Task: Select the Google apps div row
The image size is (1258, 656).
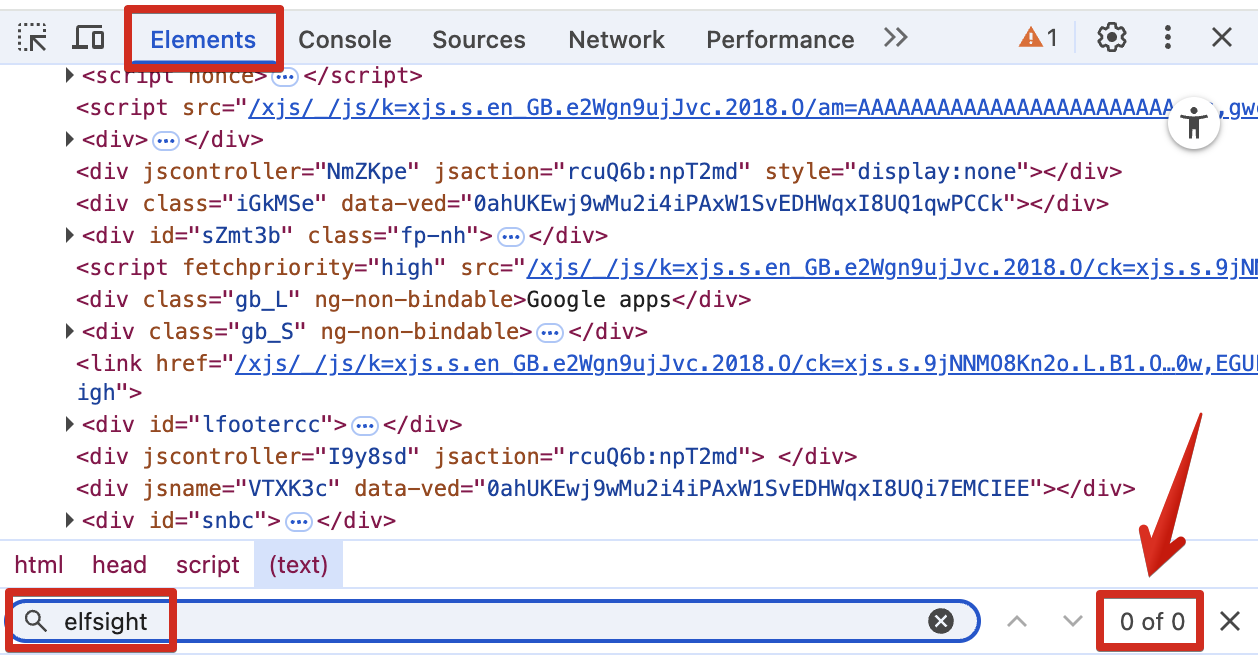Action: (x=413, y=300)
